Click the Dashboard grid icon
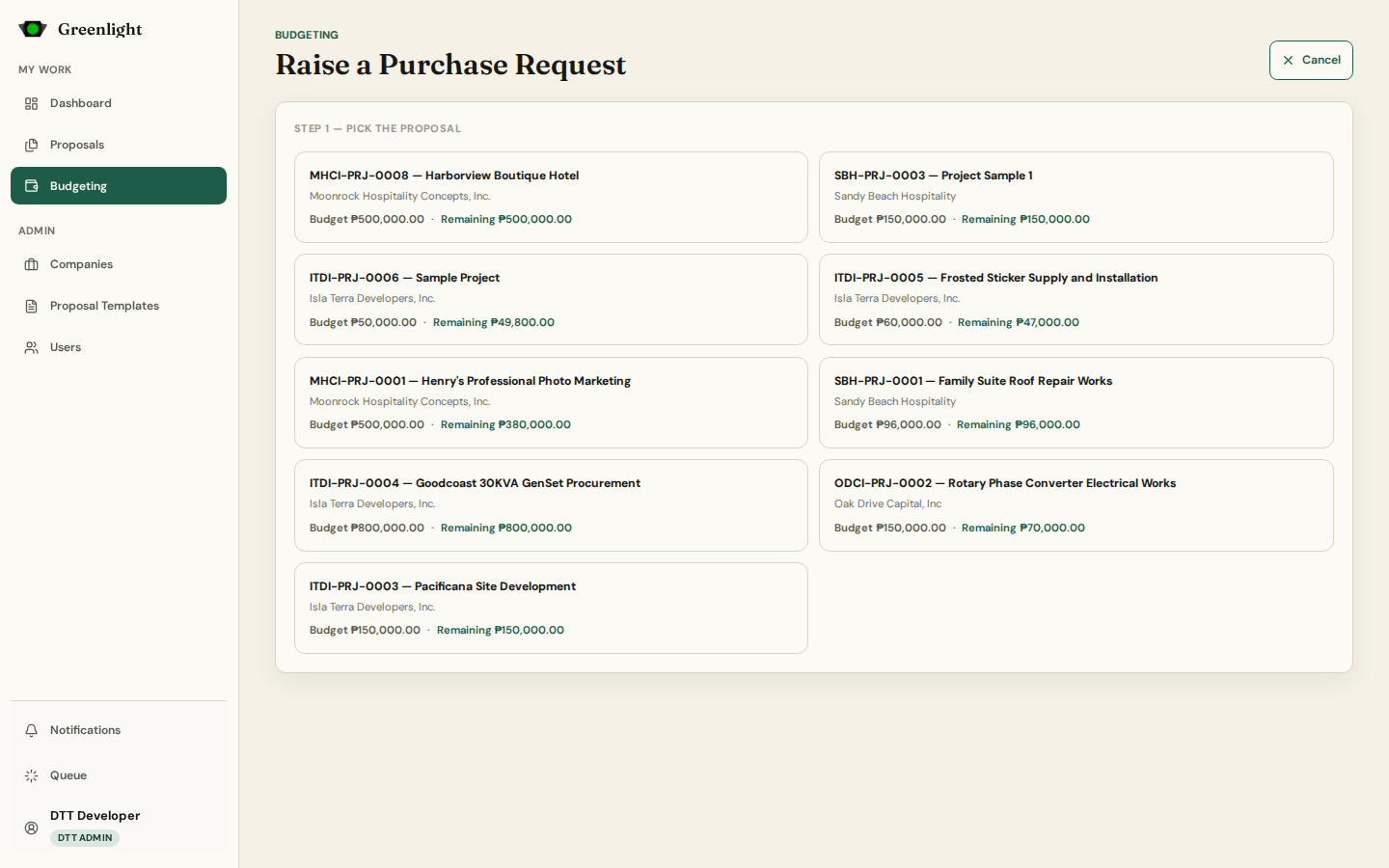The width and height of the screenshot is (1389, 868). [x=32, y=103]
